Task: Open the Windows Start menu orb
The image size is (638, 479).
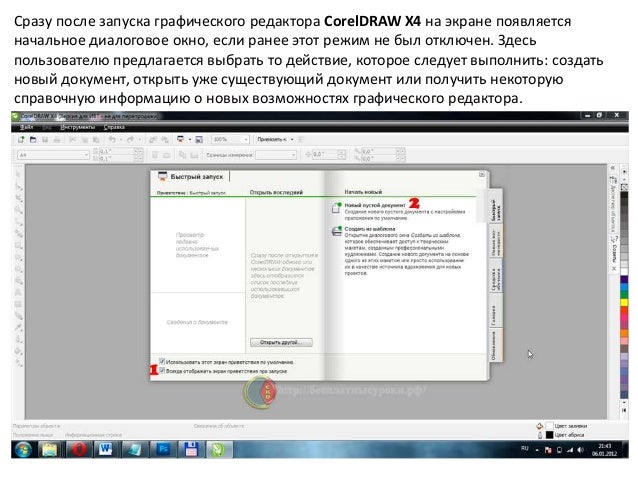Action: point(23,450)
